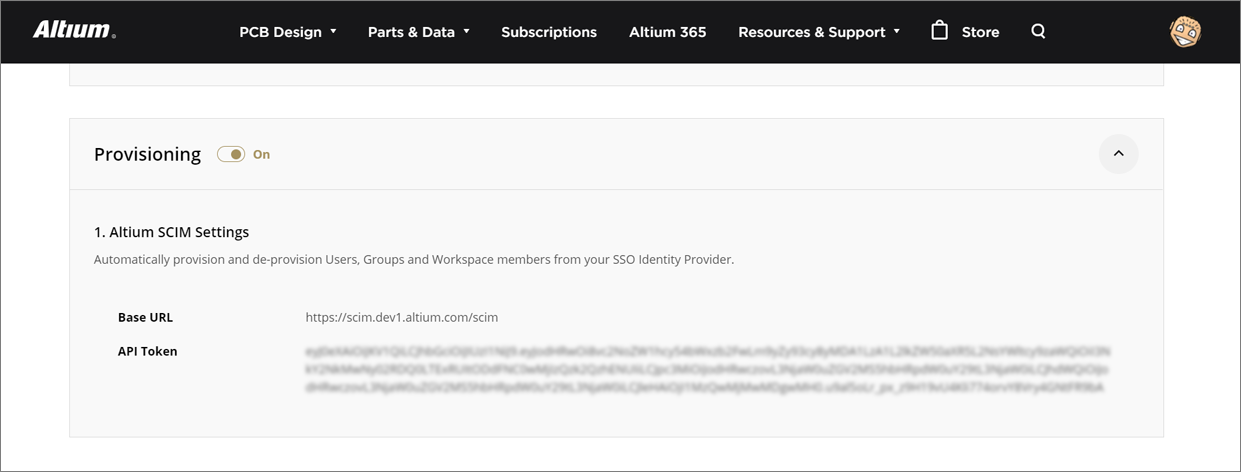Click the Store text link

pos(980,32)
